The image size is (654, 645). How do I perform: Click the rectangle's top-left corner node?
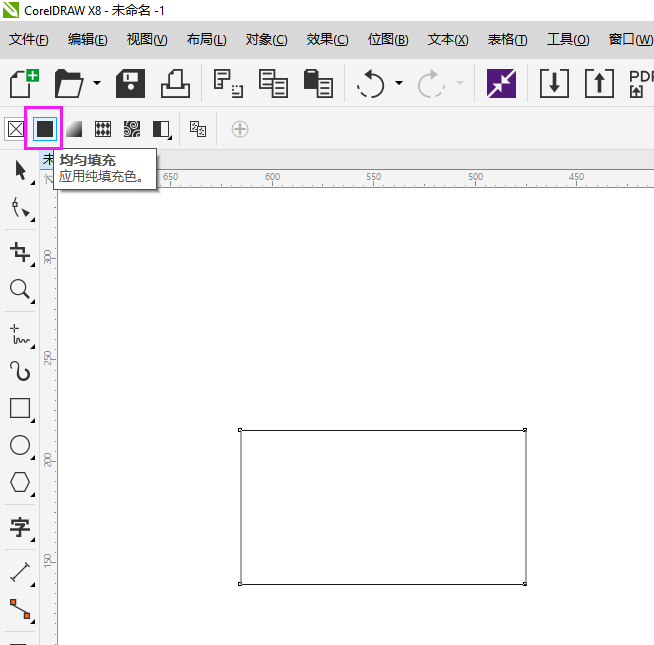[240, 430]
